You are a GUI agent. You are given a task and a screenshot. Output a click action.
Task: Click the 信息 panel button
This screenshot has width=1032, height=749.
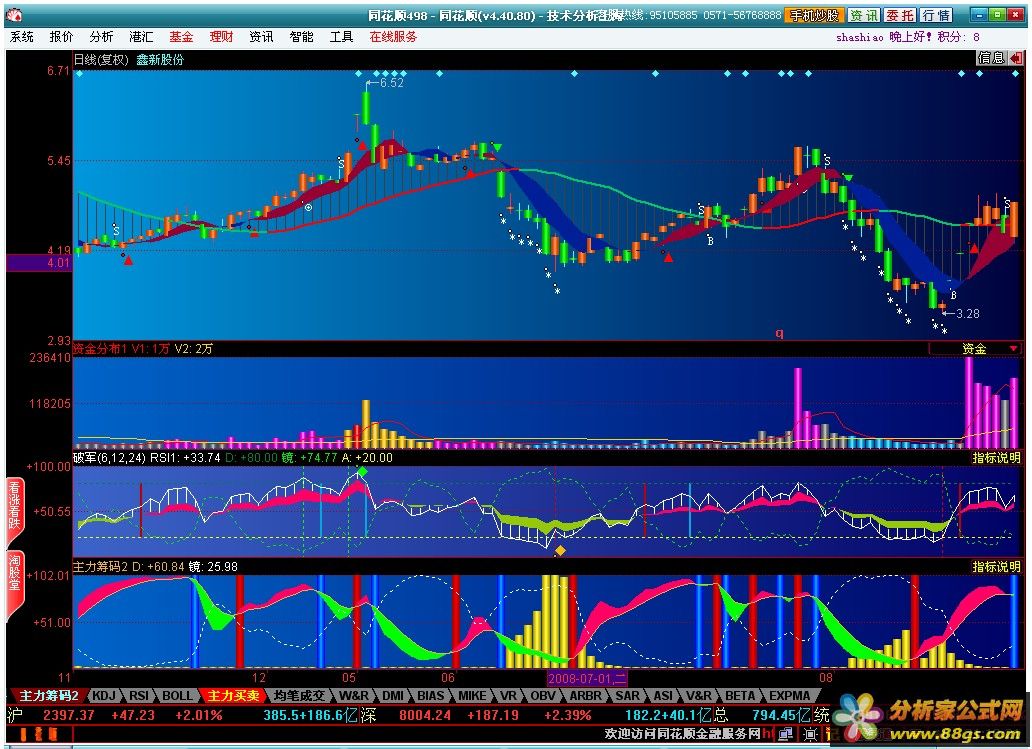[991, 58]
